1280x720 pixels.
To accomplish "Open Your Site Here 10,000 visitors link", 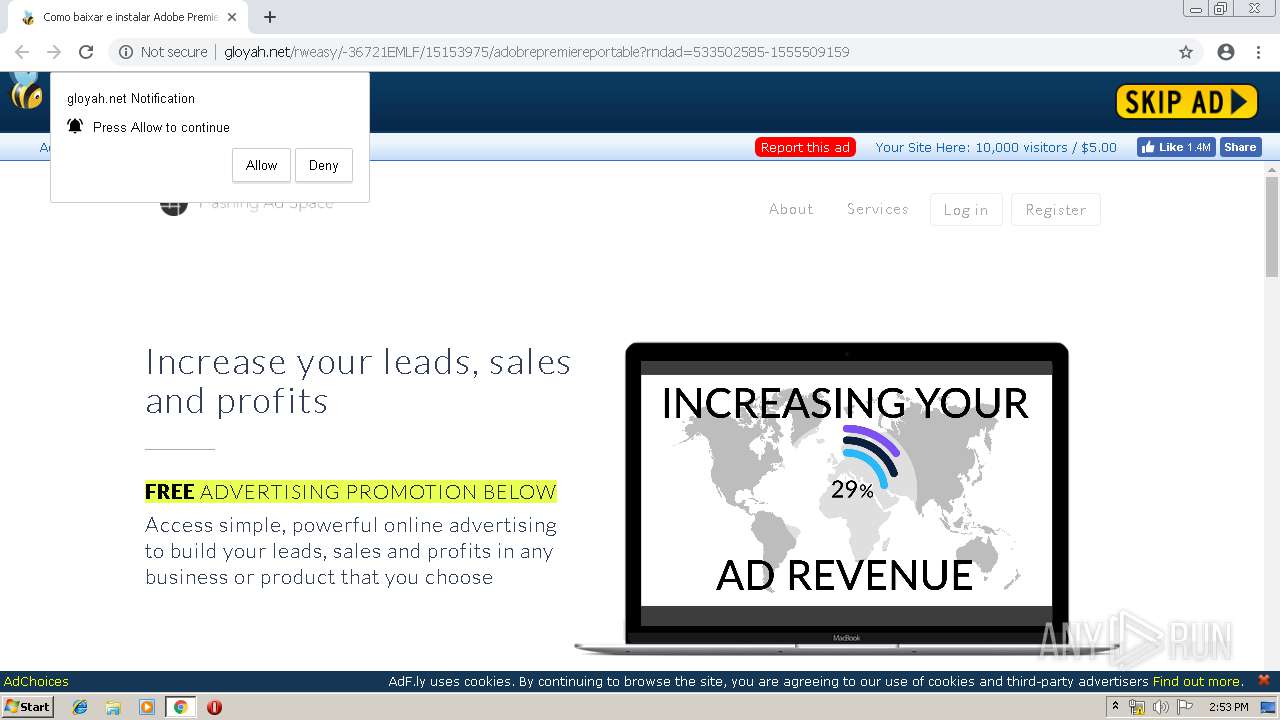I will 996,147.
